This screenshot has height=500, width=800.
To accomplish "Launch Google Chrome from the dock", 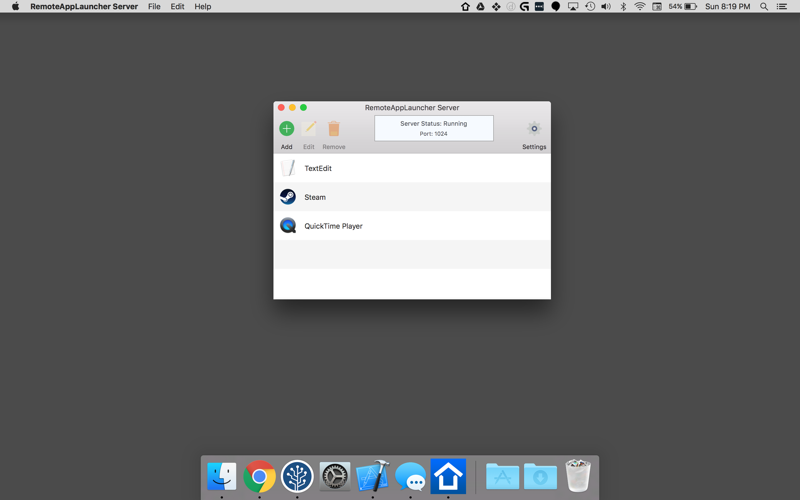I will tap(259, 476).
